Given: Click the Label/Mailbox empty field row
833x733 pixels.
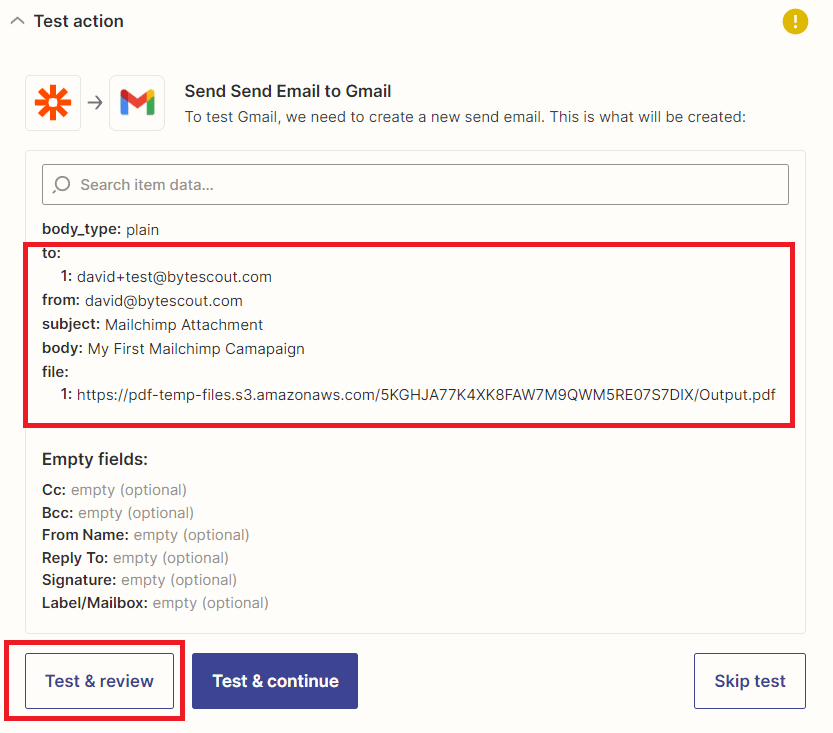Looking at the screenshot, I should click(155, 603).
